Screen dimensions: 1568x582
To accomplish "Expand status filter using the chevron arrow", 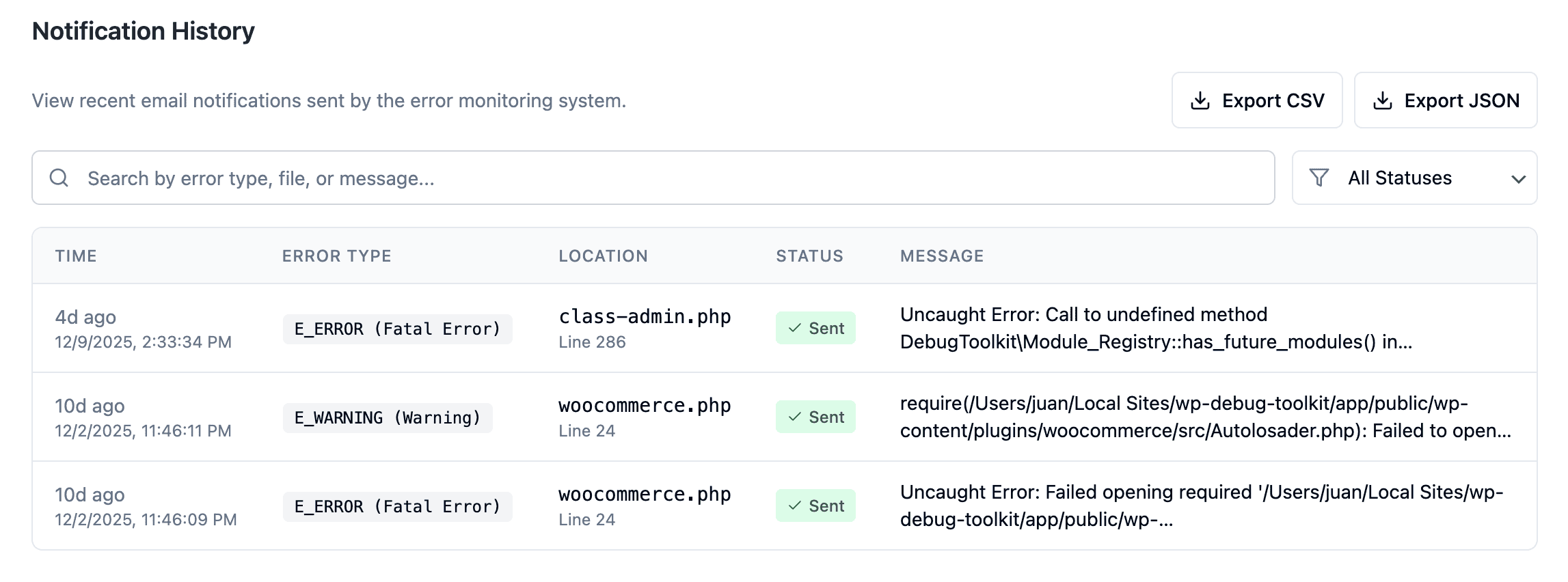I will (x=1518, y=179).
